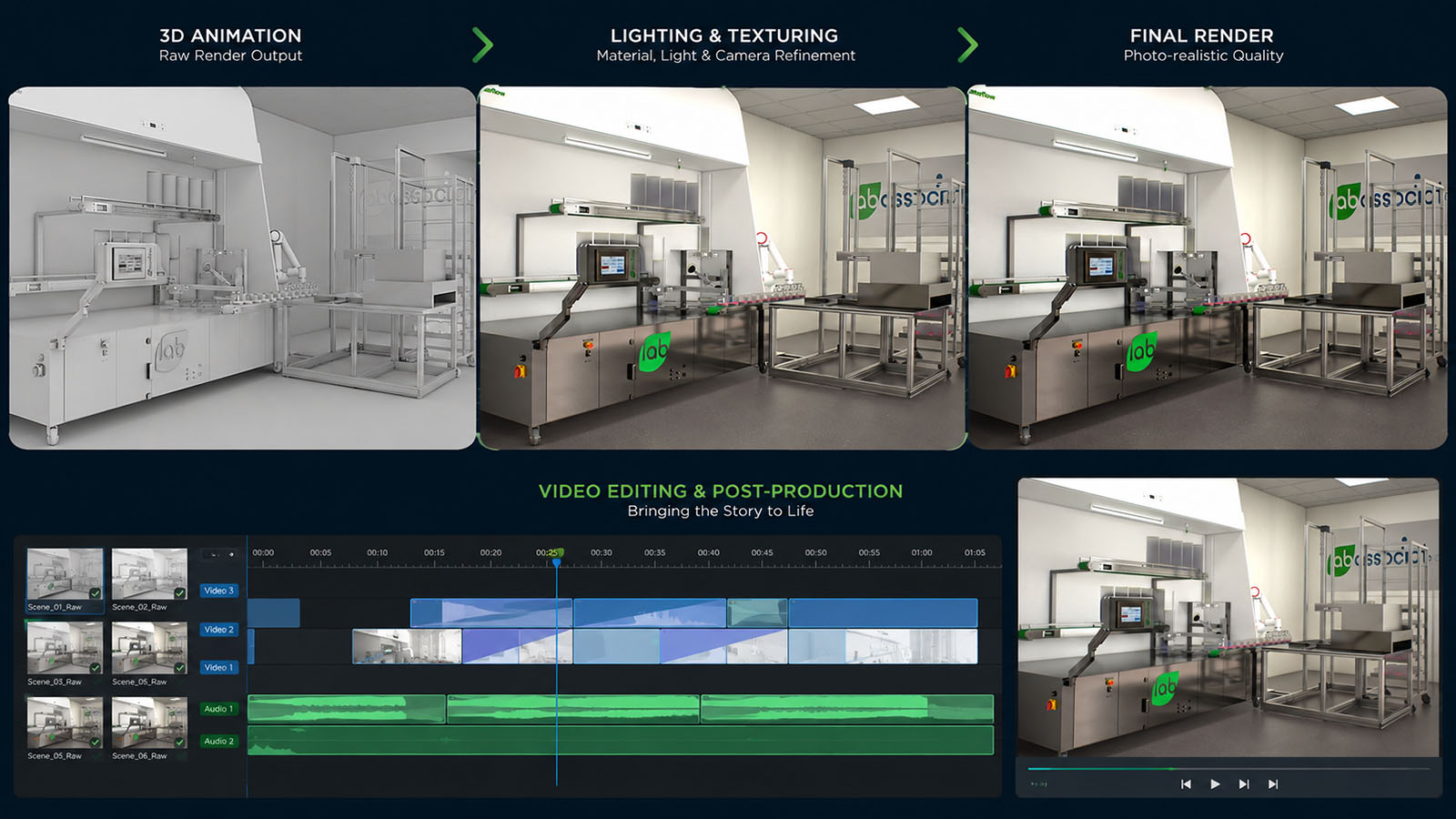Click the small toggle control above Video 3
Image resolution: width=1456 pixels, height=819 pixels.
219,554
